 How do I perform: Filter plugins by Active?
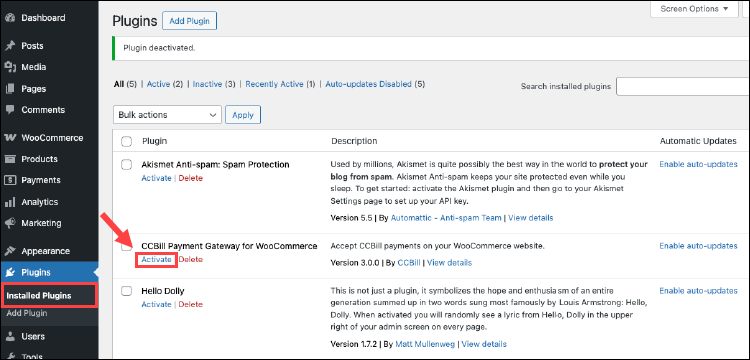[x=158, y=84]
